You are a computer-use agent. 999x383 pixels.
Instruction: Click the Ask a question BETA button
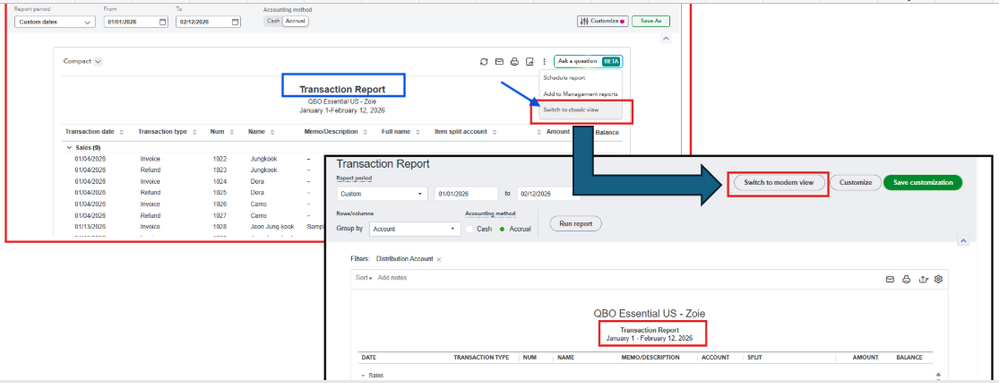click(588, 61)
